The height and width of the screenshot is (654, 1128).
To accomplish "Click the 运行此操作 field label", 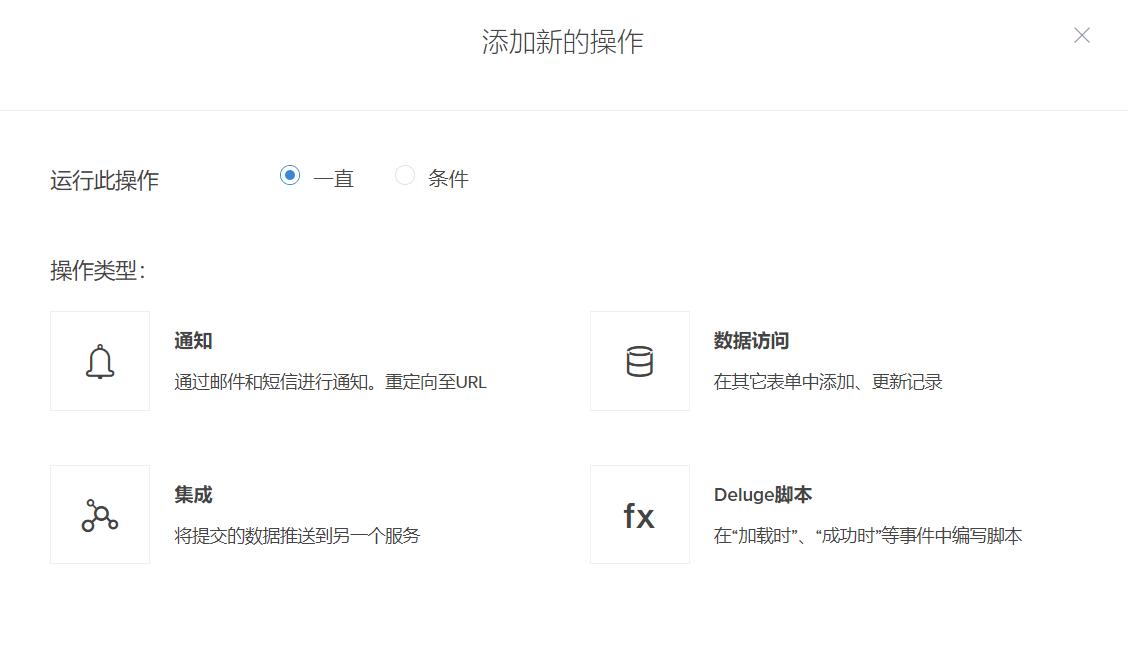I will click(104, 181).
